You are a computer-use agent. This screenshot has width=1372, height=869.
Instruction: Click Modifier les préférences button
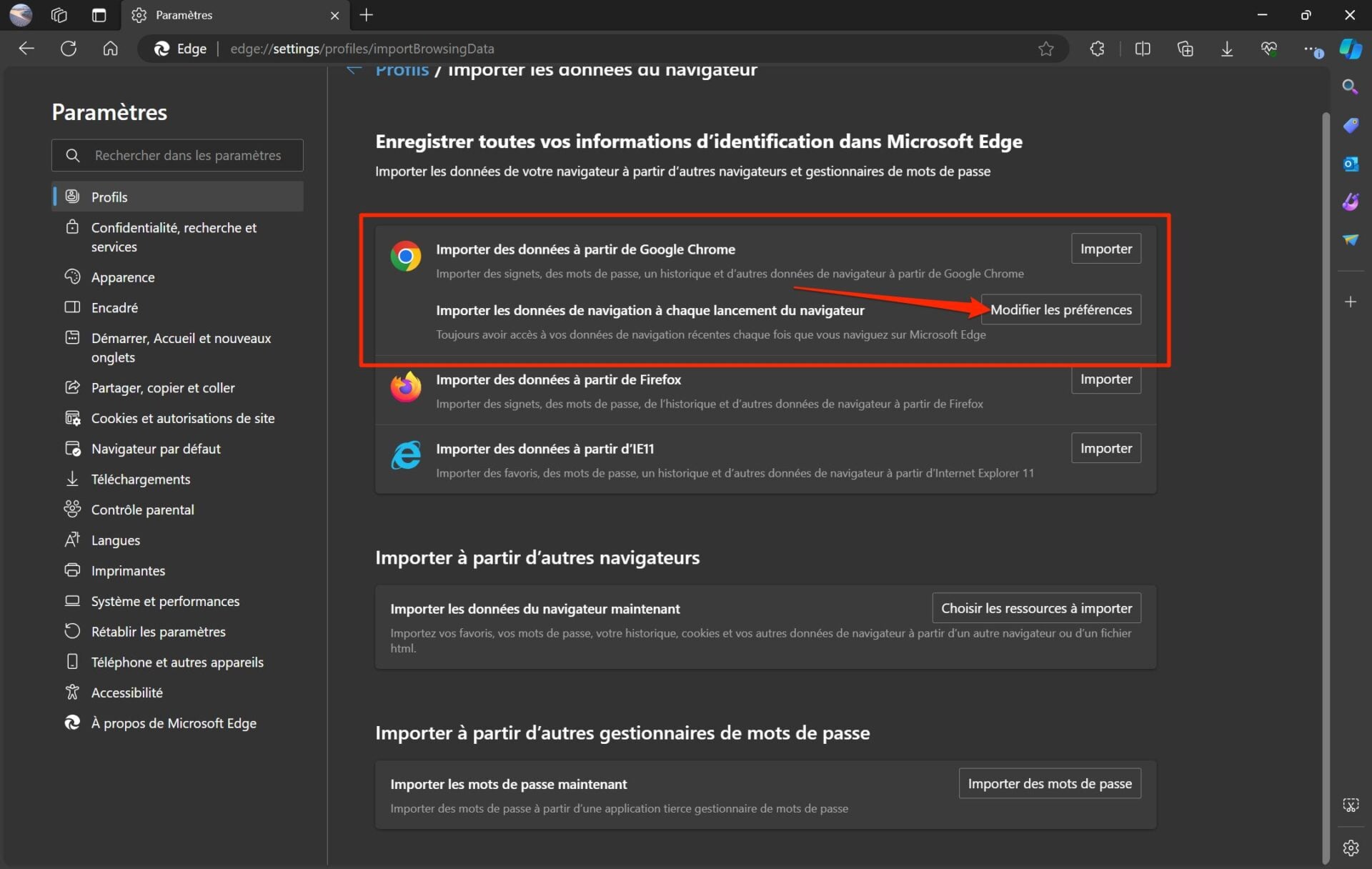pos(1060,309)
